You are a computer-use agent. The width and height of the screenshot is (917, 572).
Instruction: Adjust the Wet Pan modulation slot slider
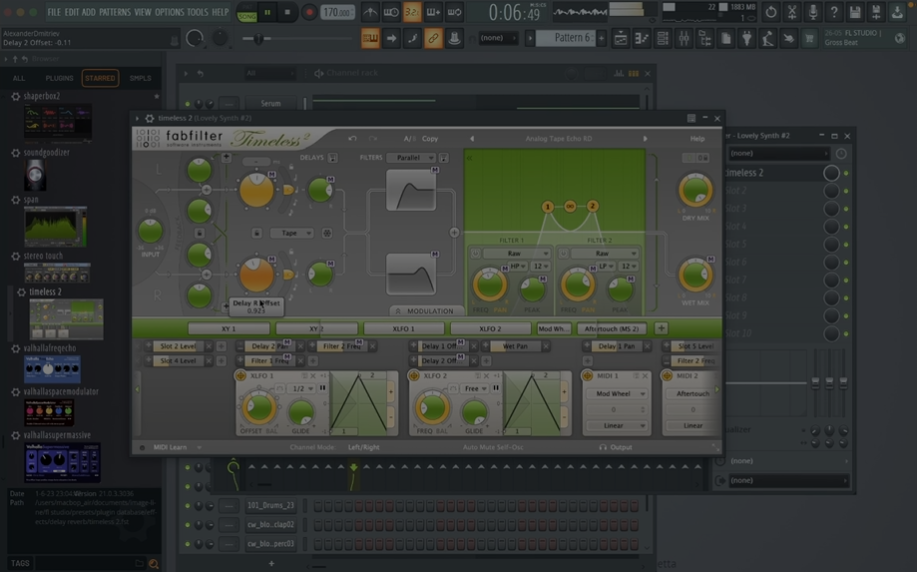point(515,346)
